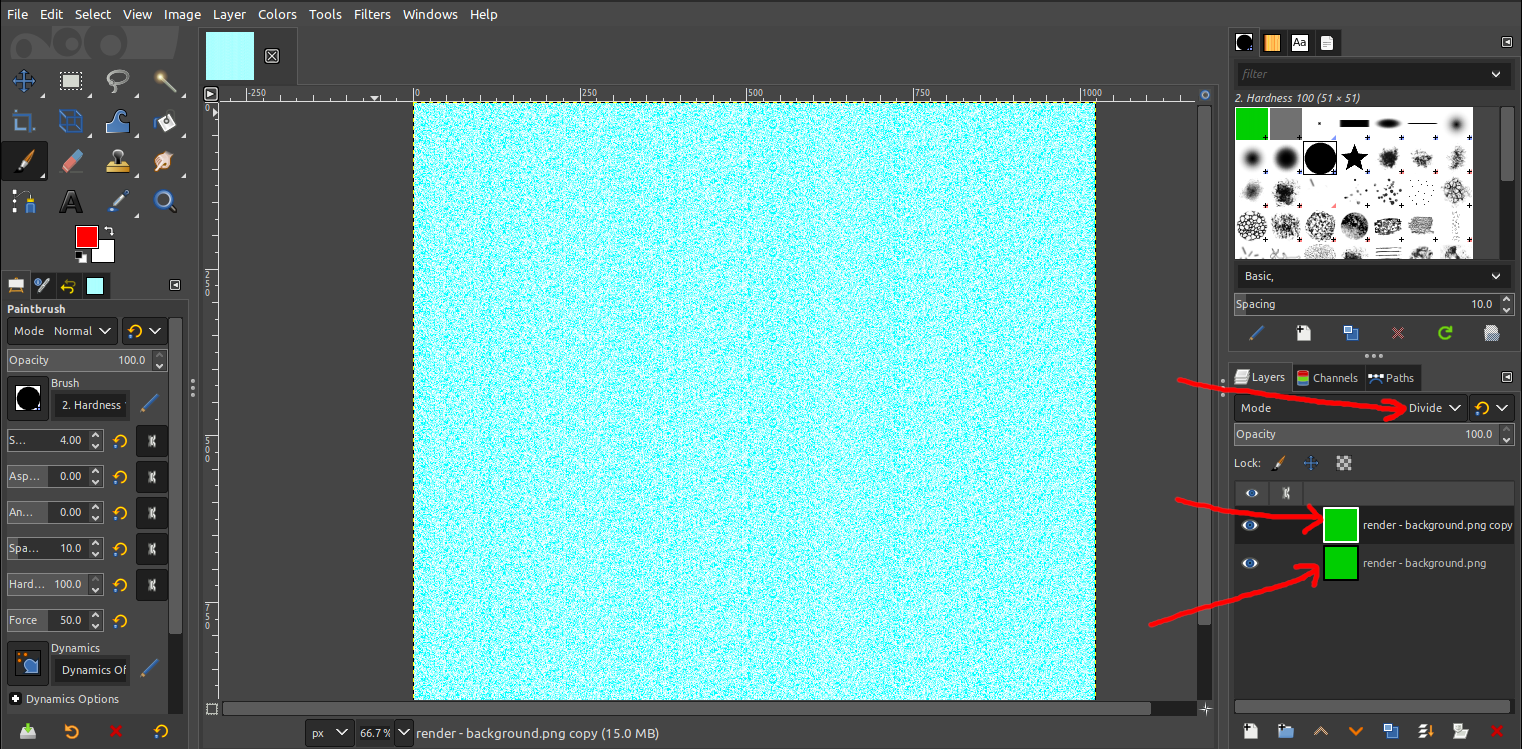The height and width of the screenshot is (749, 1522).
Task: Delete the selected layer
Action: point(1497,731)
